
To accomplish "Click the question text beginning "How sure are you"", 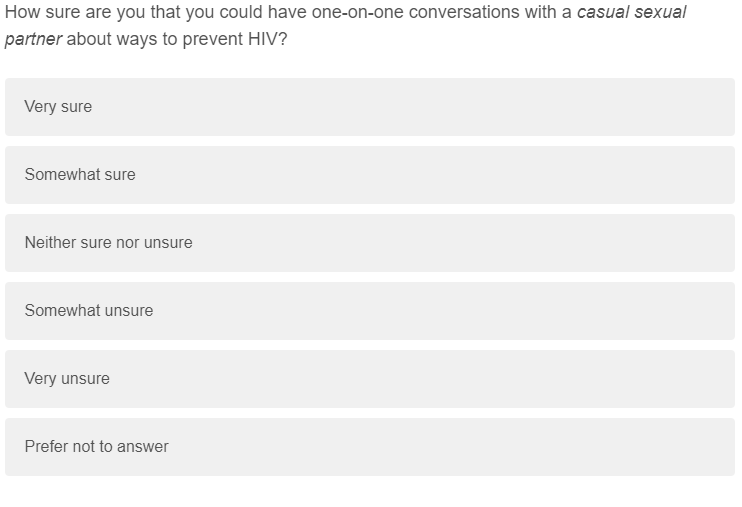I will [x=345, y=26].
